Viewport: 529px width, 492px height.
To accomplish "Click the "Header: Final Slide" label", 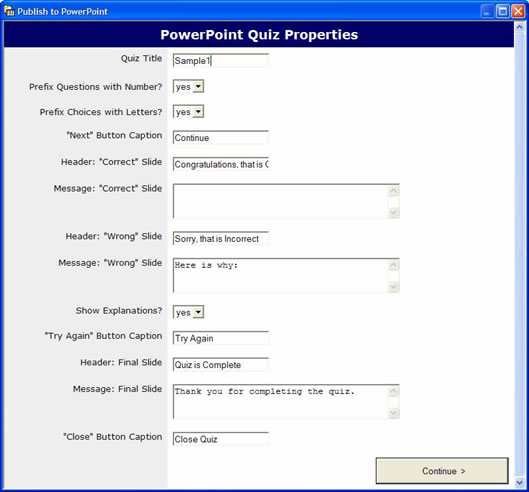I will (x=121, y=362).
